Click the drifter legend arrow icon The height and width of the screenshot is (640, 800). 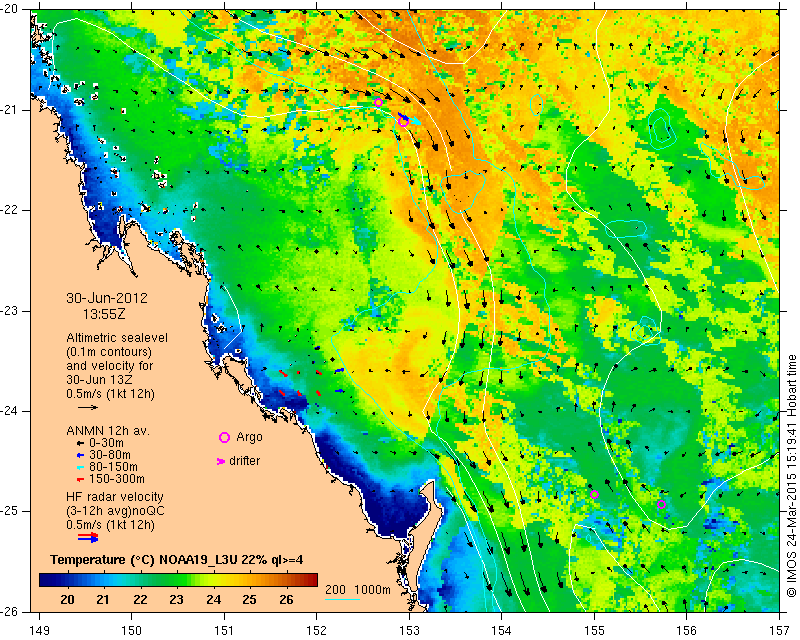pos(221,461)
